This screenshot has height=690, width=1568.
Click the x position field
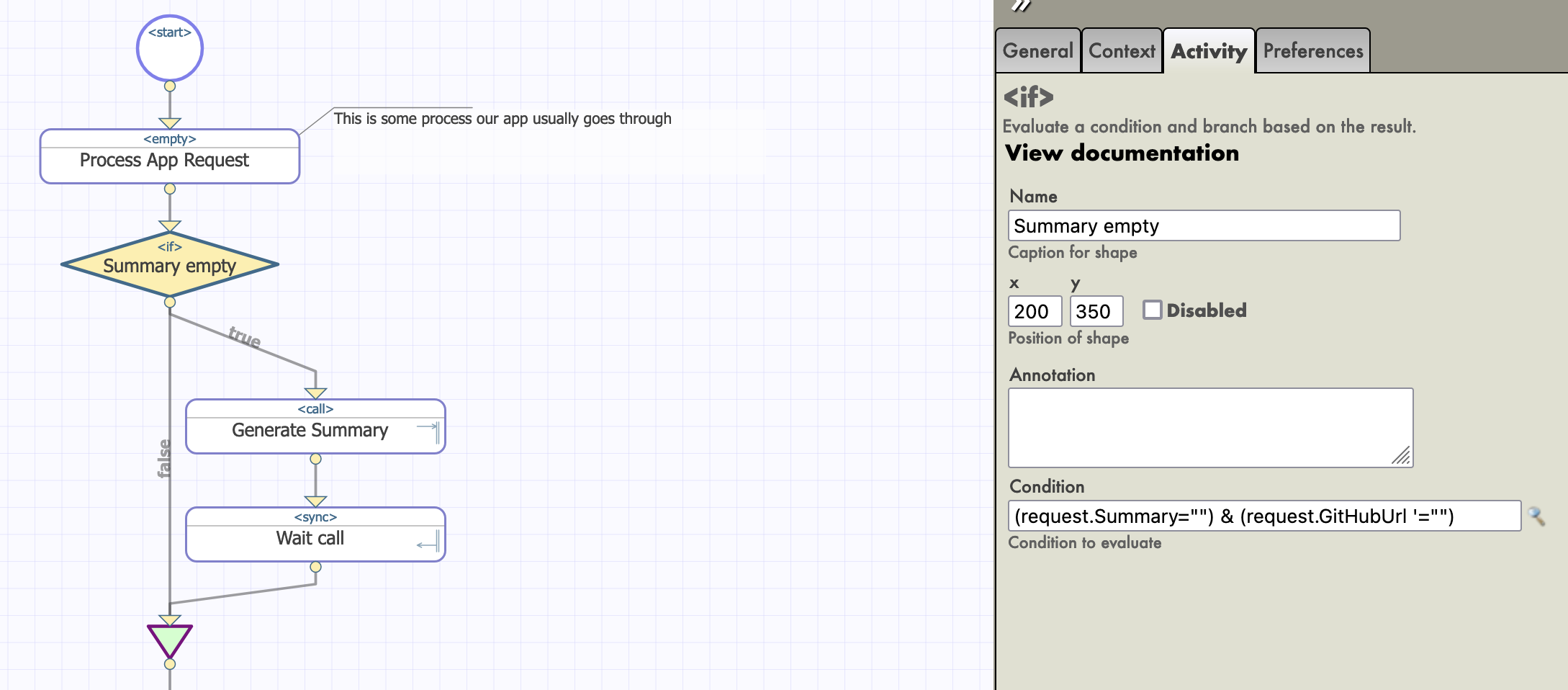coord(1035,312)
